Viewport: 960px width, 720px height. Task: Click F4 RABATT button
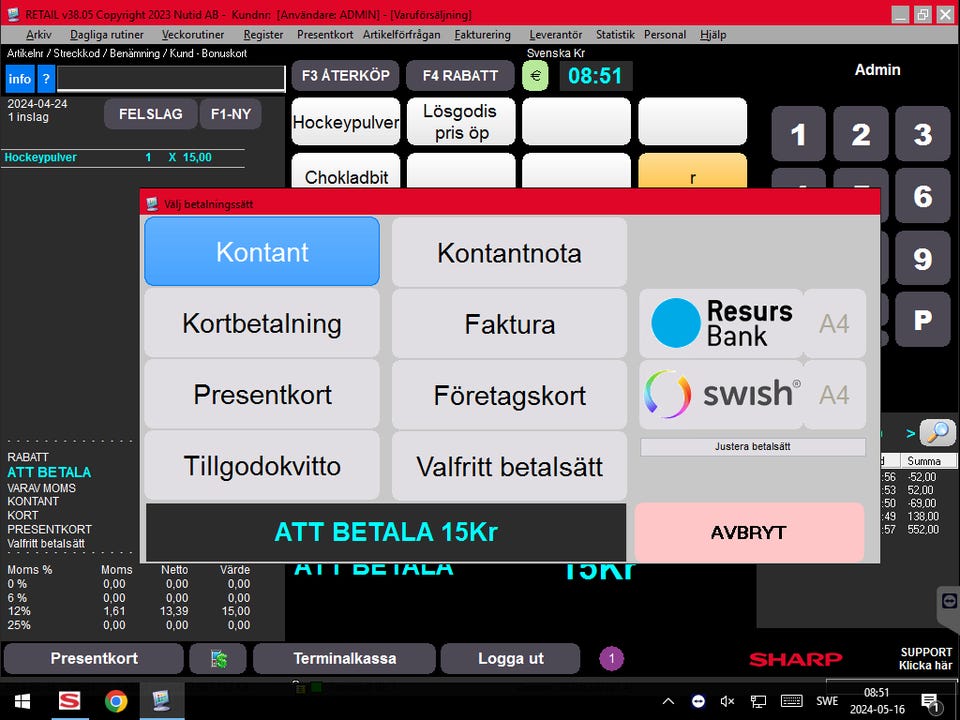click(x=460, y=76)
